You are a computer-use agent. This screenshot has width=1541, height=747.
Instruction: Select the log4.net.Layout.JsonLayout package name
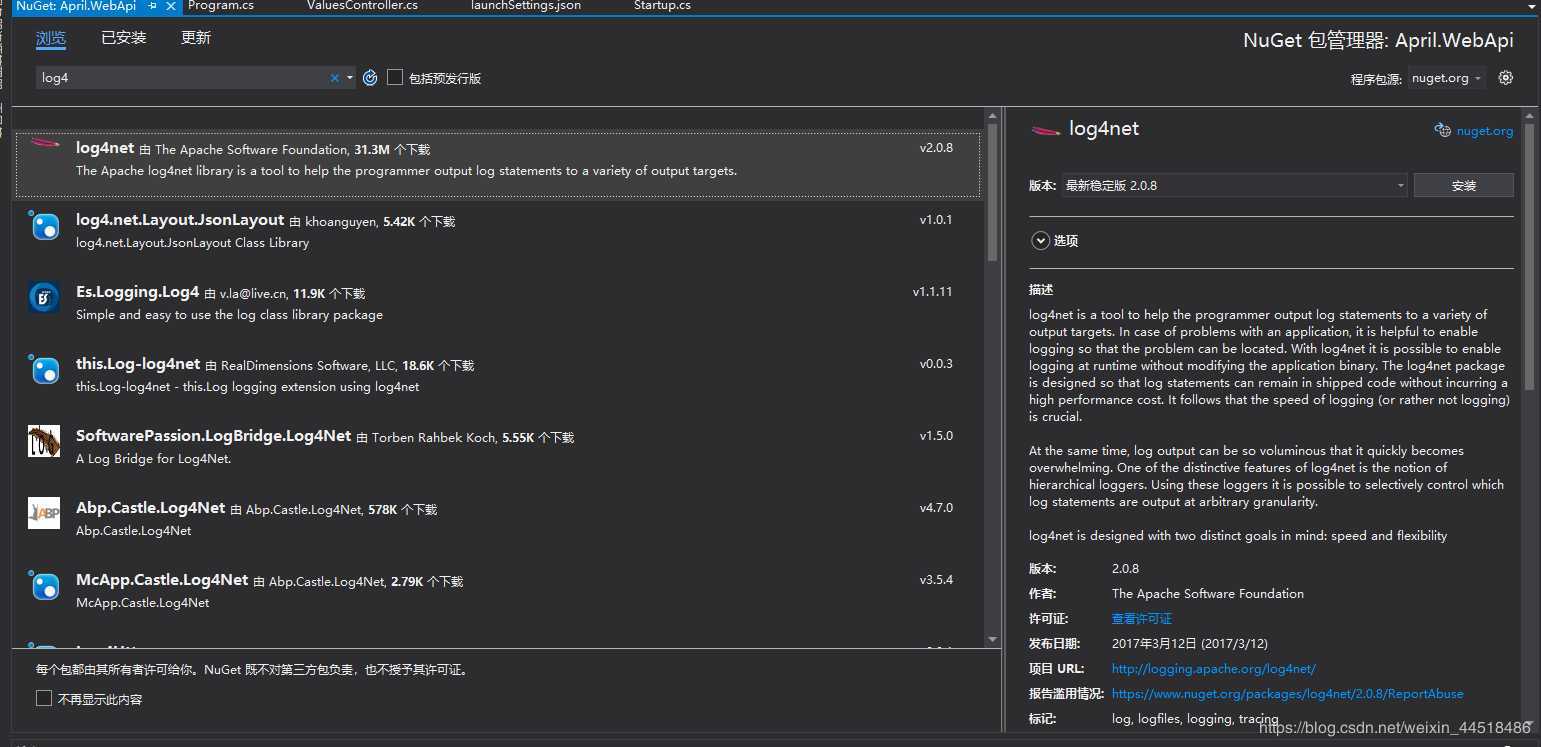pos(180,220)
